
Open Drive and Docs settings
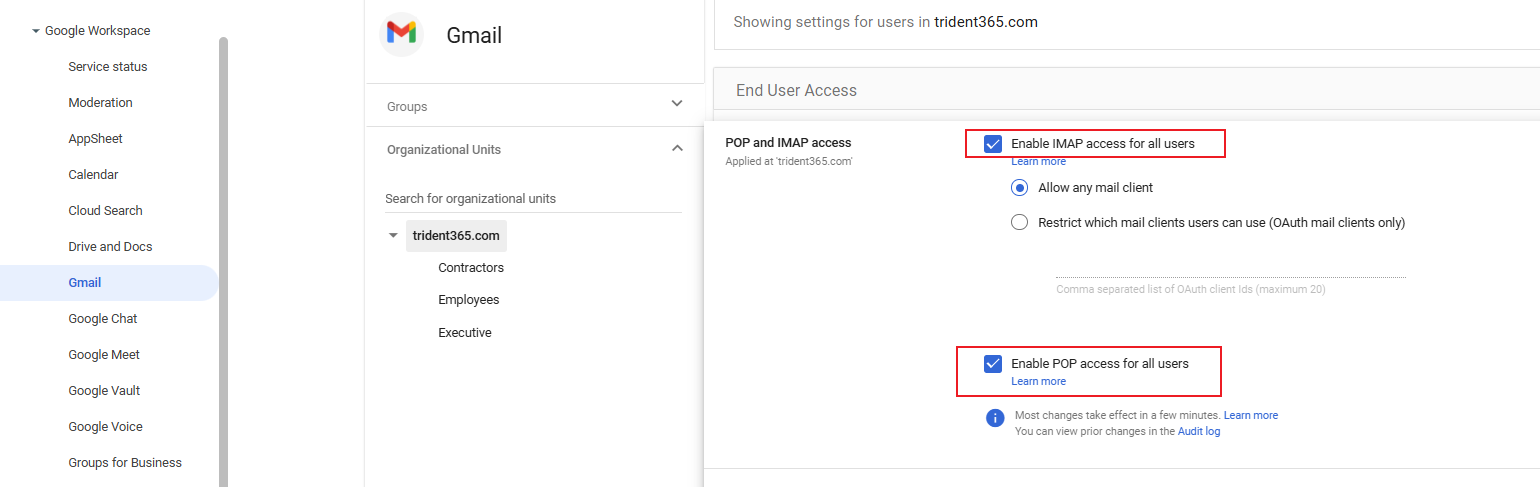[110, 247]
